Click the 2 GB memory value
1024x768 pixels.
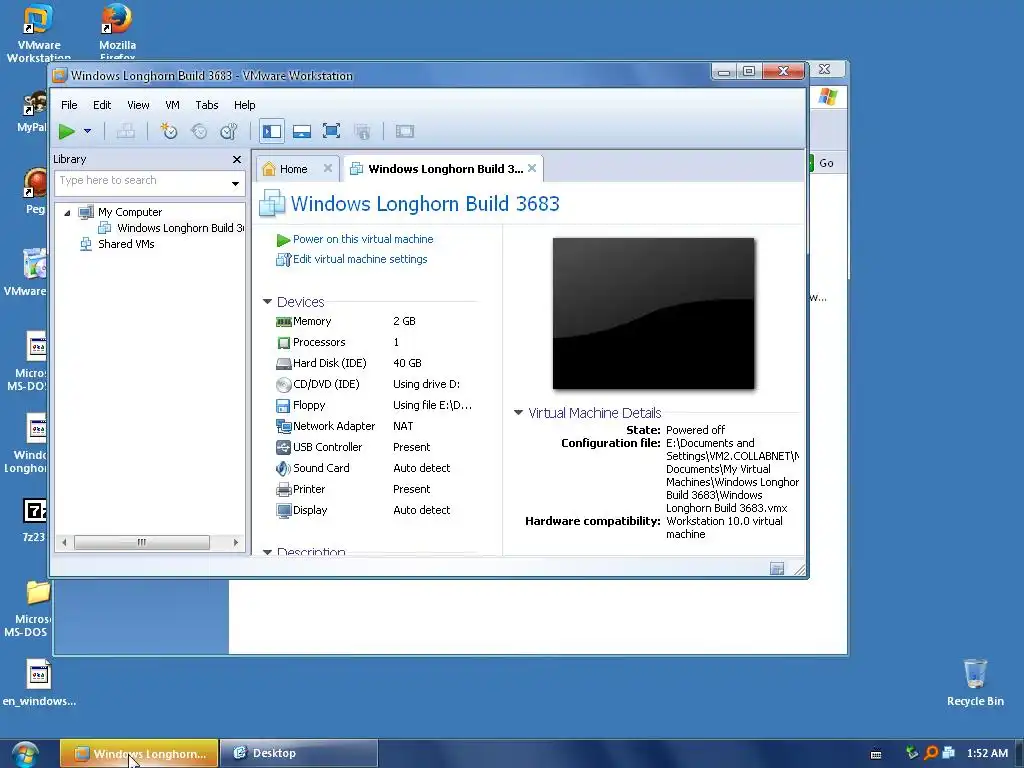(404, 321)
